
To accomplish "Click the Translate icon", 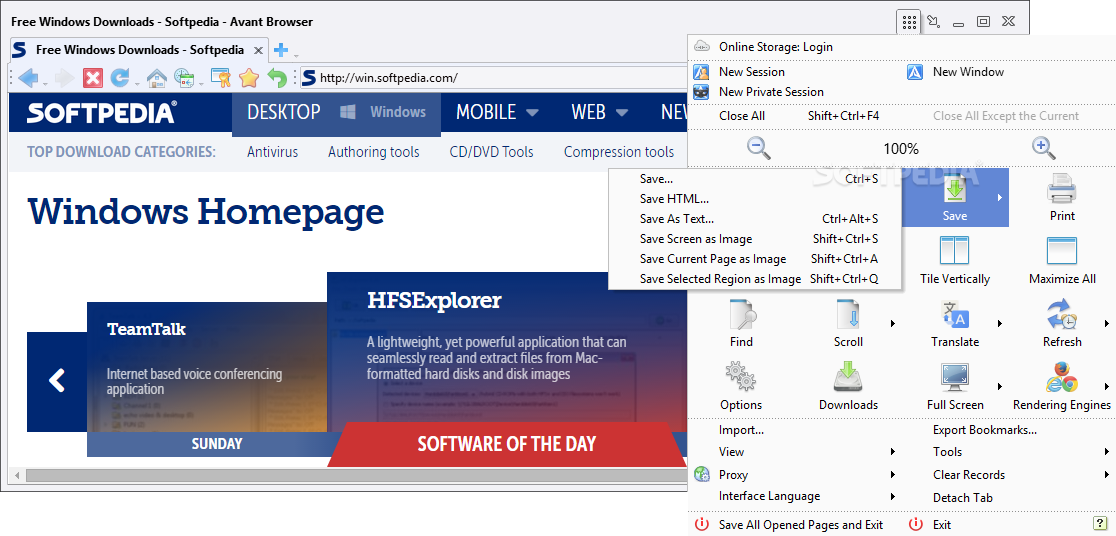I will [954, 315].
